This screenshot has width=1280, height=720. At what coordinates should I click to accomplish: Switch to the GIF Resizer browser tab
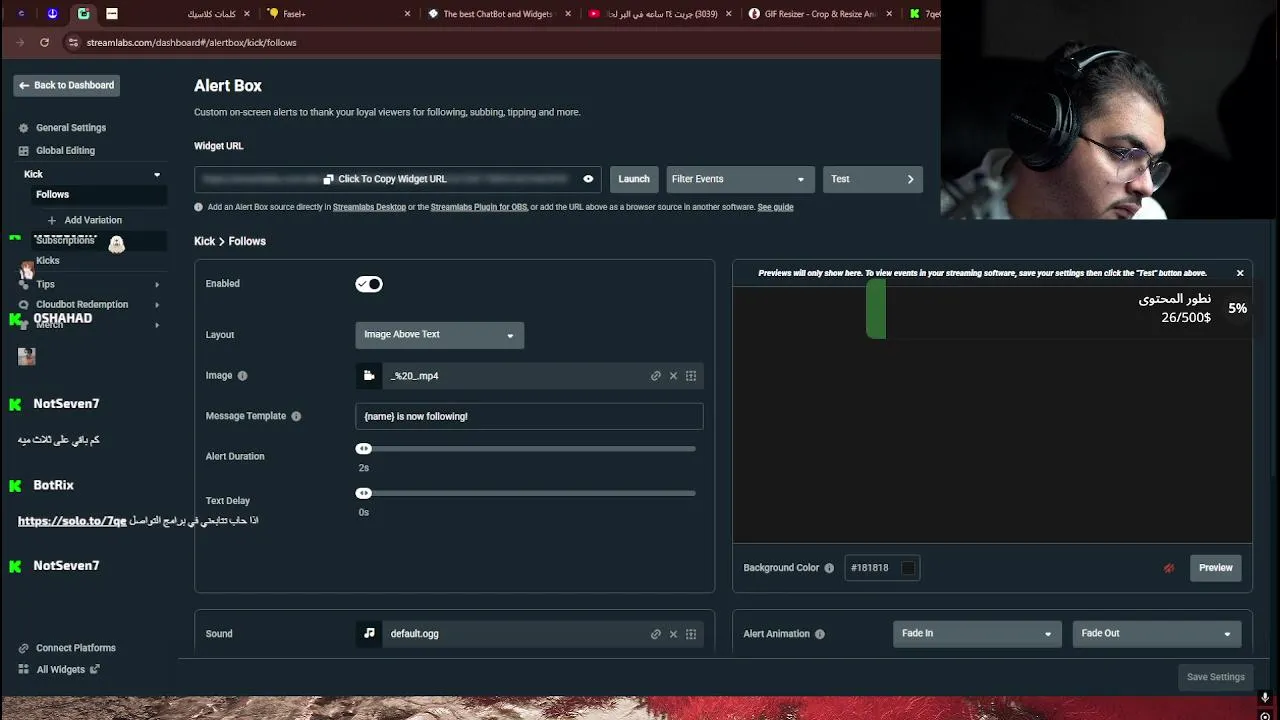click(x=820, y=14)
